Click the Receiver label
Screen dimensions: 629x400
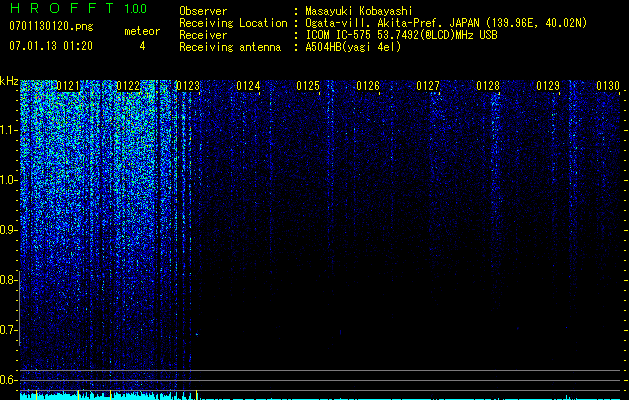203,35
